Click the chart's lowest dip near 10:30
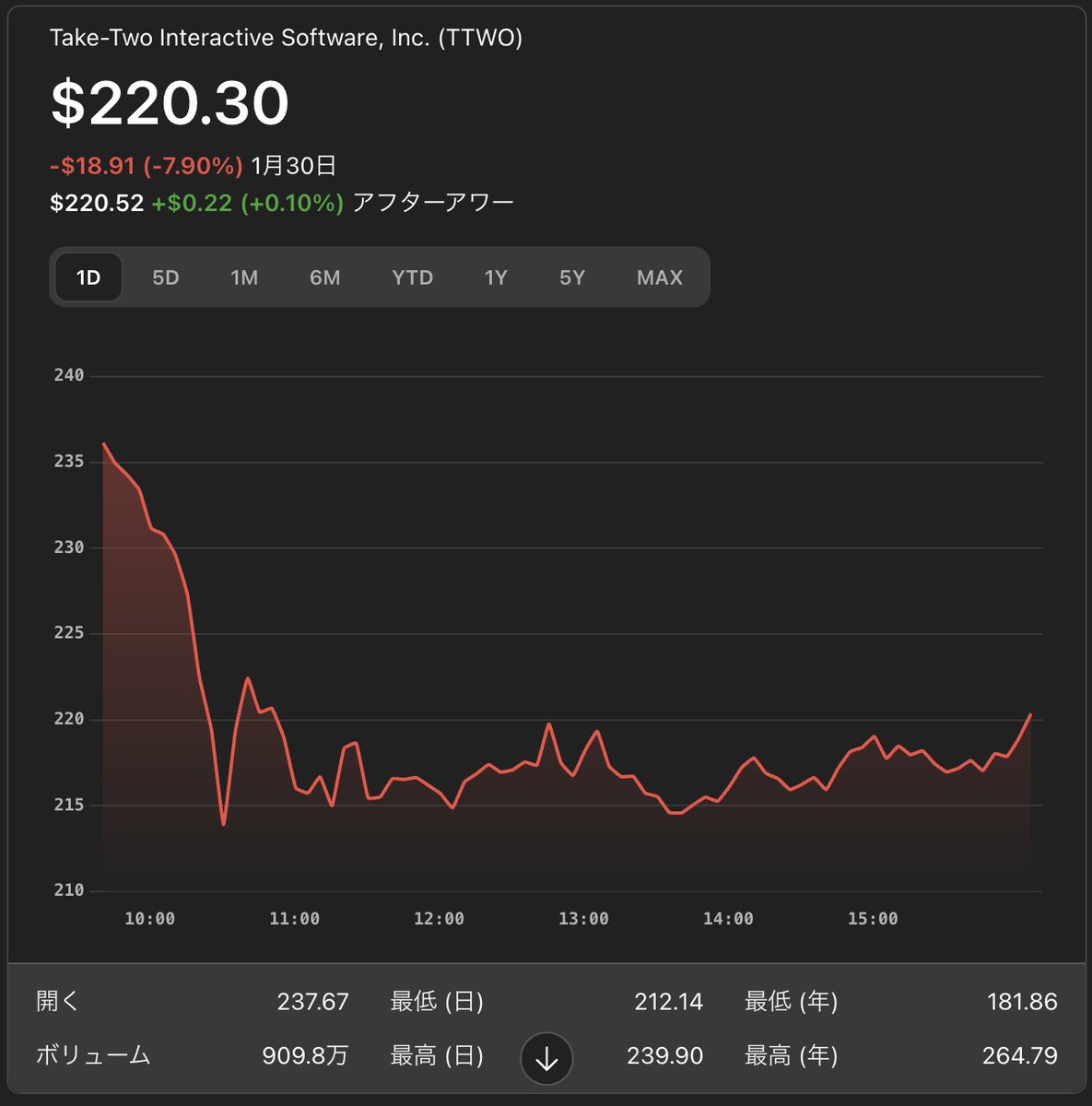The image size is (1092, 1106). [x=223, y=823]
